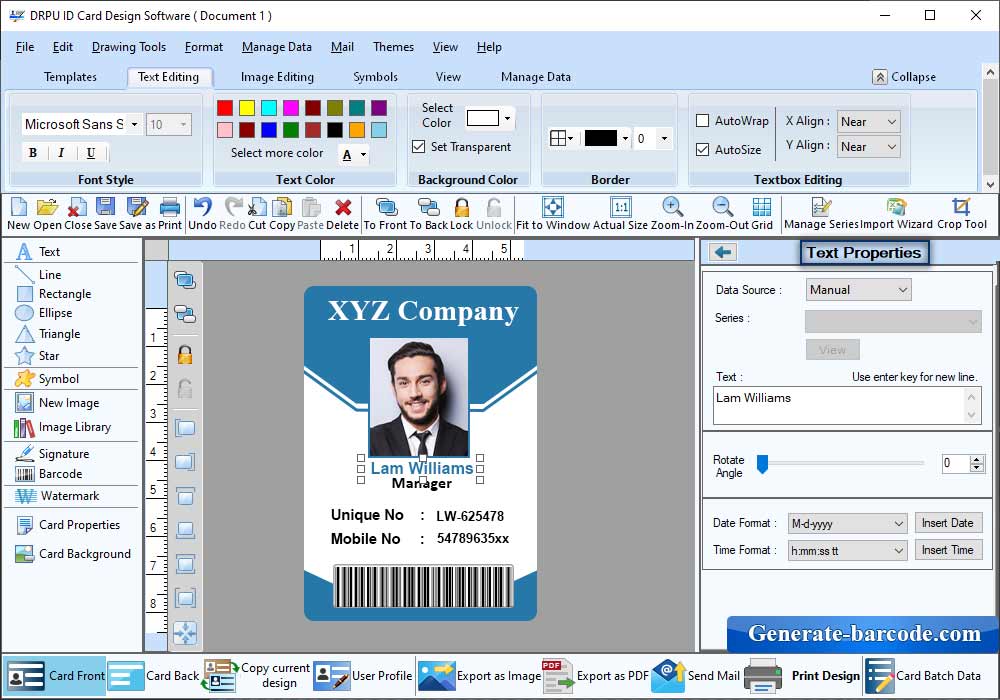Open the Manage Data menu

pos(277,47)
